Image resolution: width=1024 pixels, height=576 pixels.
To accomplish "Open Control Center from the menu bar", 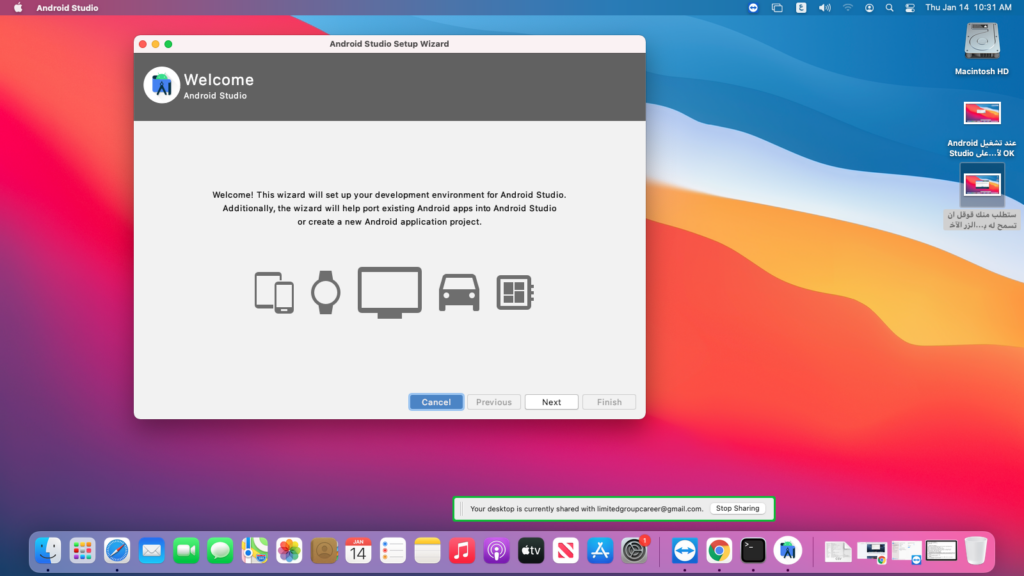I will 910,8.
